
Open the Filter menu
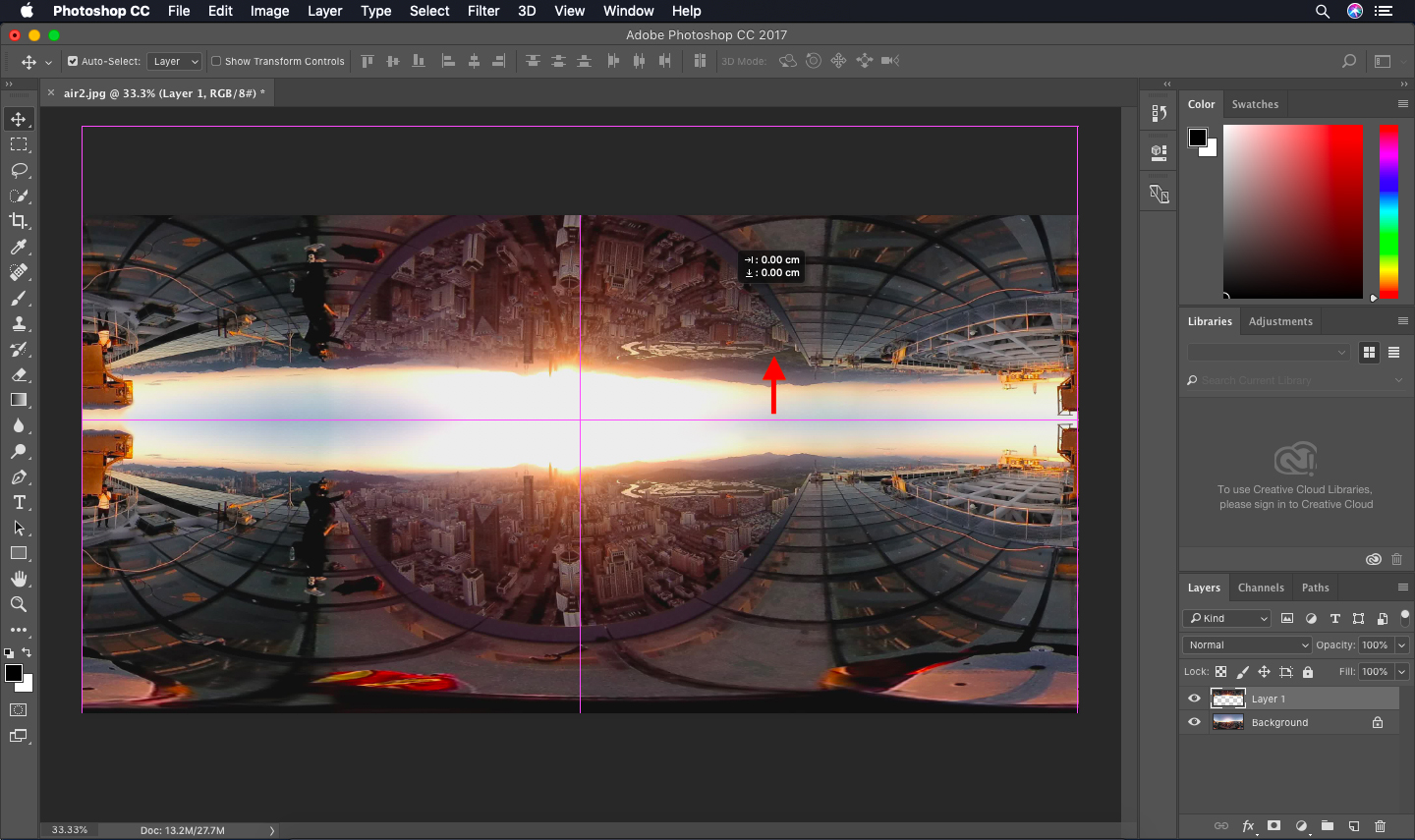(x=483, y=11)
